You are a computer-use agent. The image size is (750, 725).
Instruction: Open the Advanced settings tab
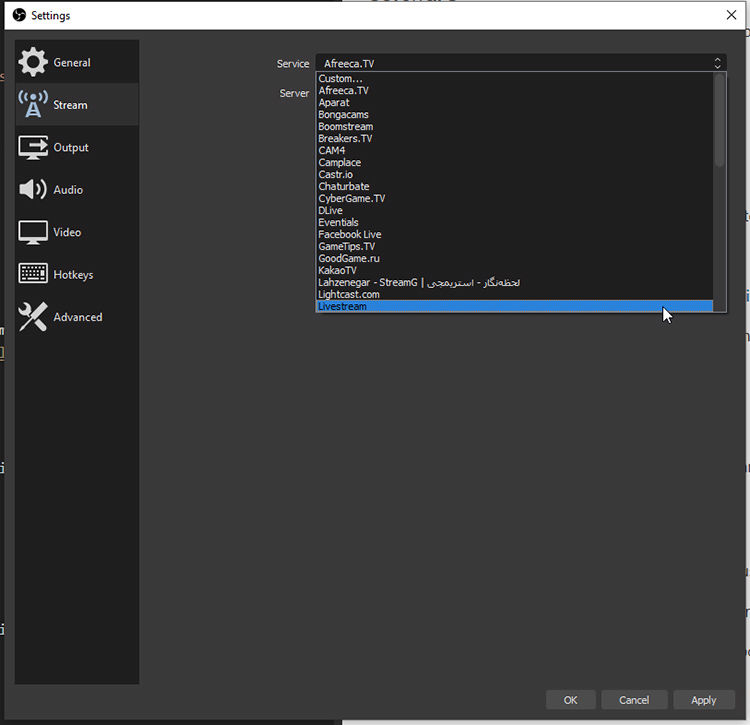point(77,317)
